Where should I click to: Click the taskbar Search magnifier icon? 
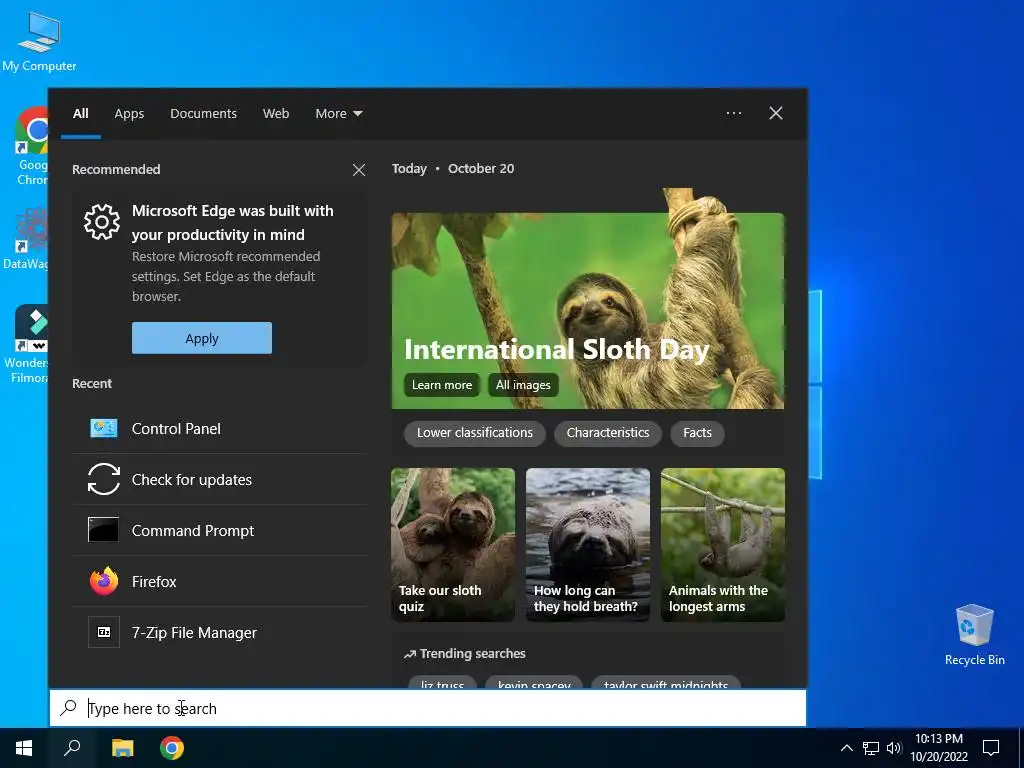(72, 748)
